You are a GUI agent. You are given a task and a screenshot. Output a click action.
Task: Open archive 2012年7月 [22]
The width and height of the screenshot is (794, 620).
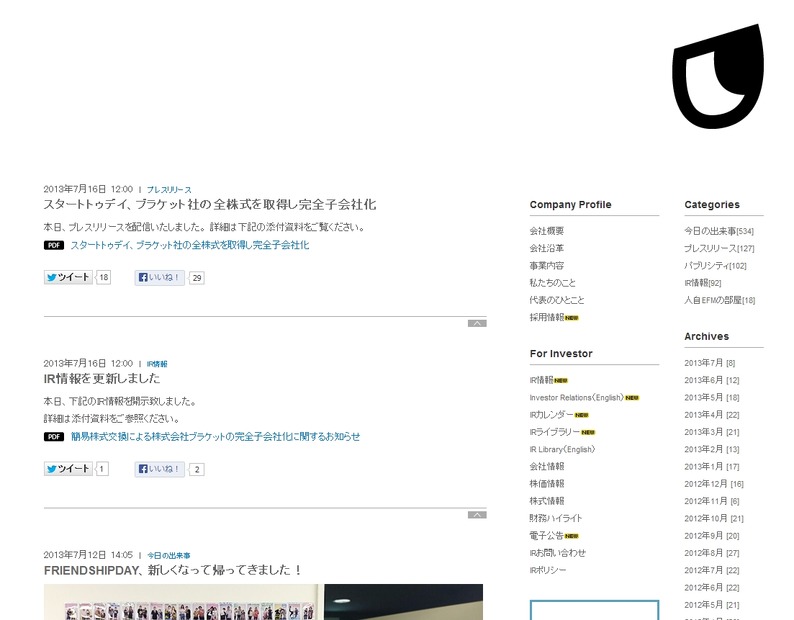click(711, 570)
